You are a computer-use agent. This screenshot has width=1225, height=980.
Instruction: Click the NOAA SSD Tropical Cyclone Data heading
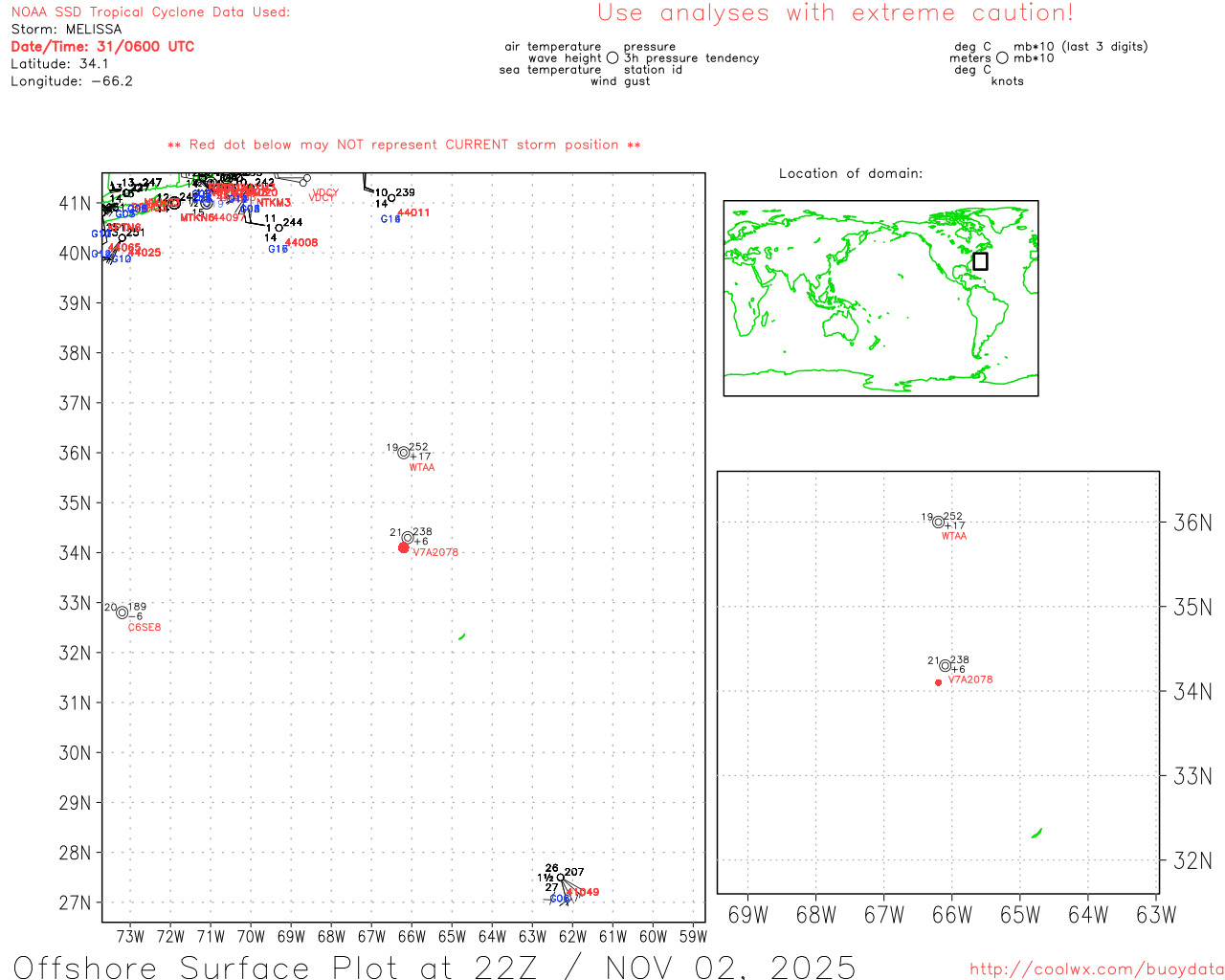point(150,12)
